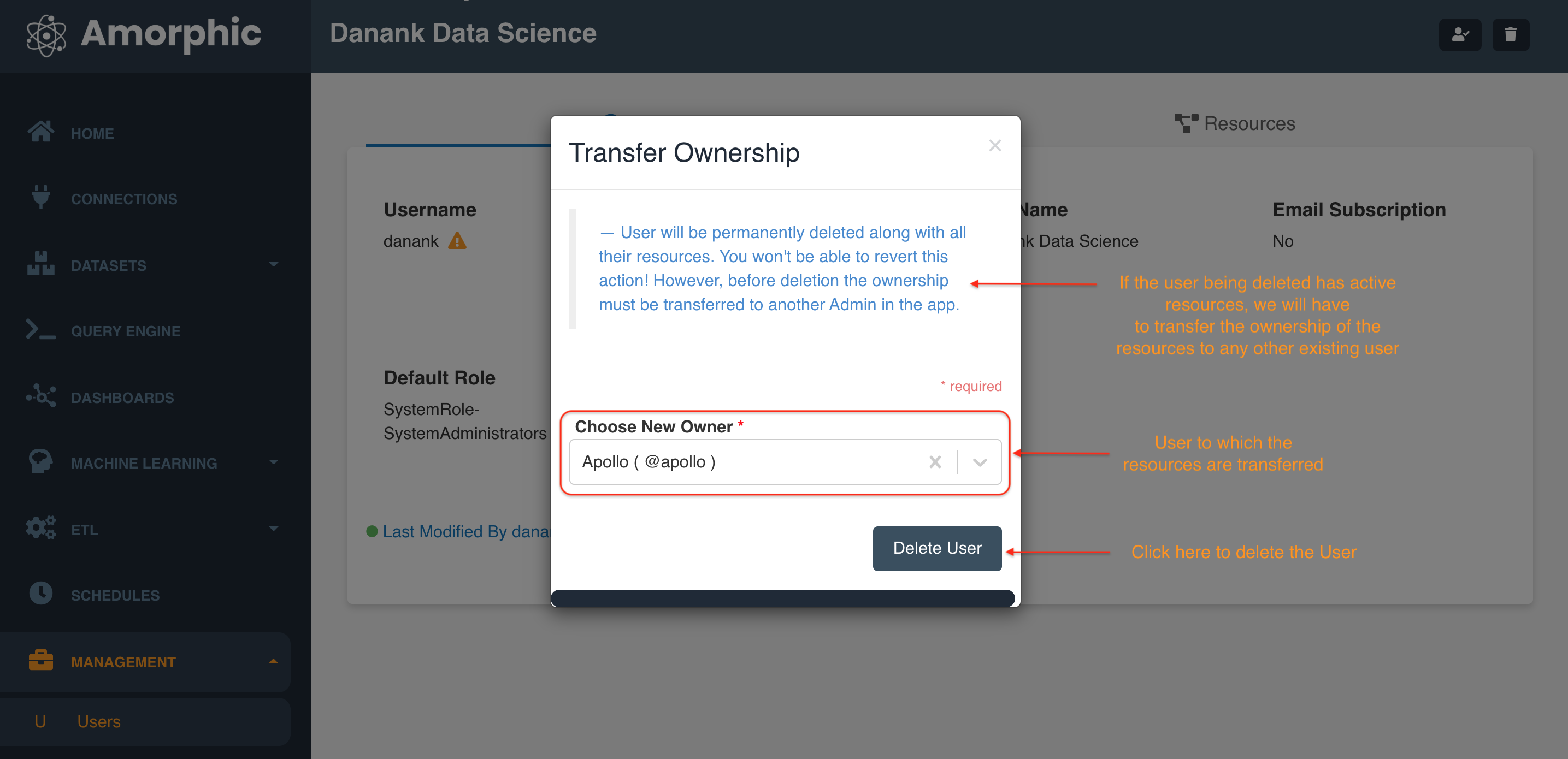Click the ETL menu item
Viewport: 1568px width, 759px height.
(84, 529)
